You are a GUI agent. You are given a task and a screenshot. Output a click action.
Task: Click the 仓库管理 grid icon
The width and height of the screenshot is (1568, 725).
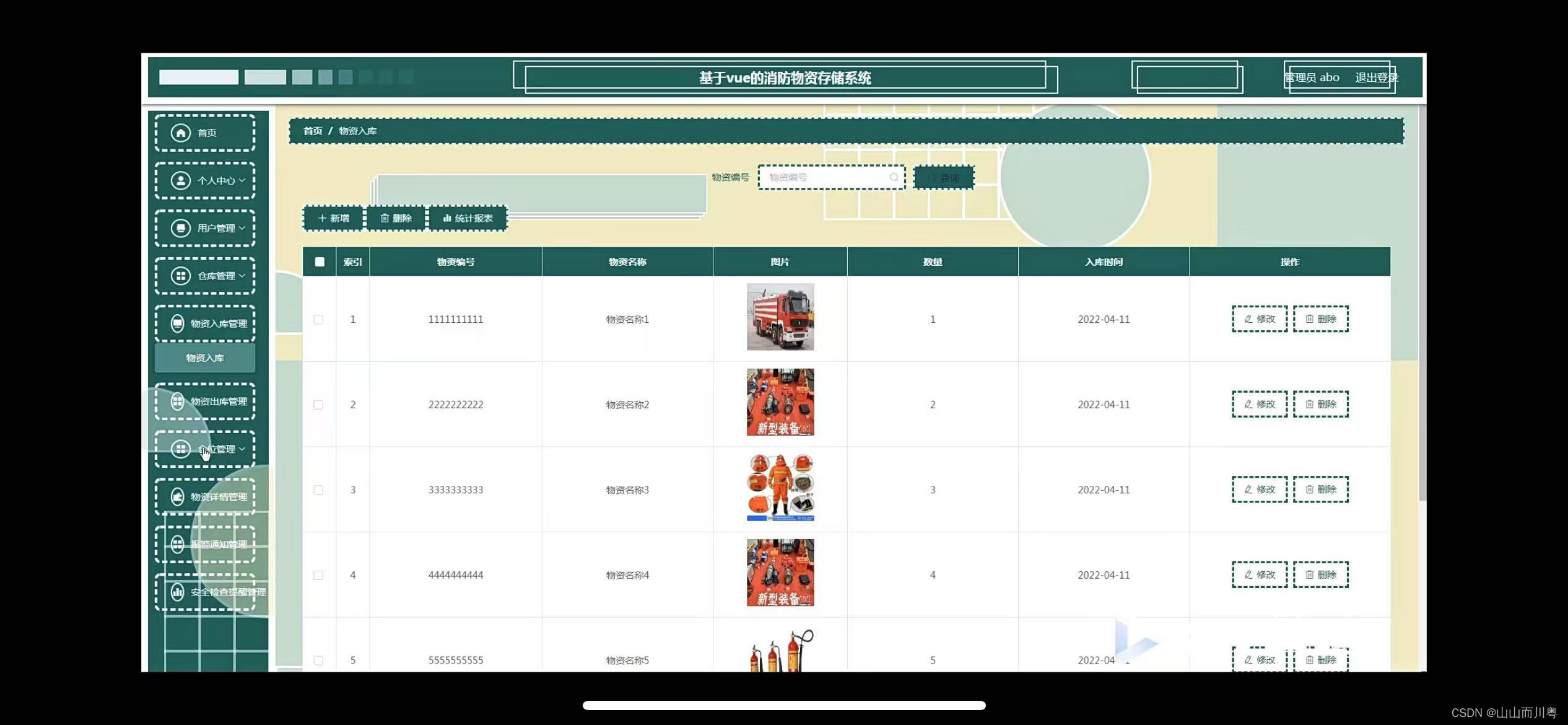coord(180,276)
